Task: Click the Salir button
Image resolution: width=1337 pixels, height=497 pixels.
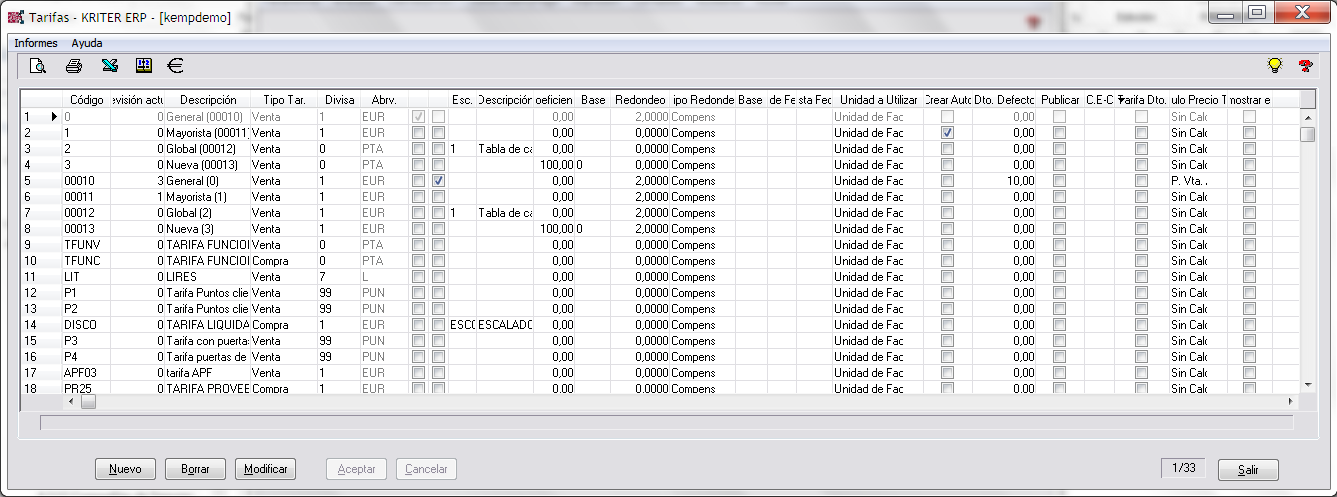Action: (1247, 470)
